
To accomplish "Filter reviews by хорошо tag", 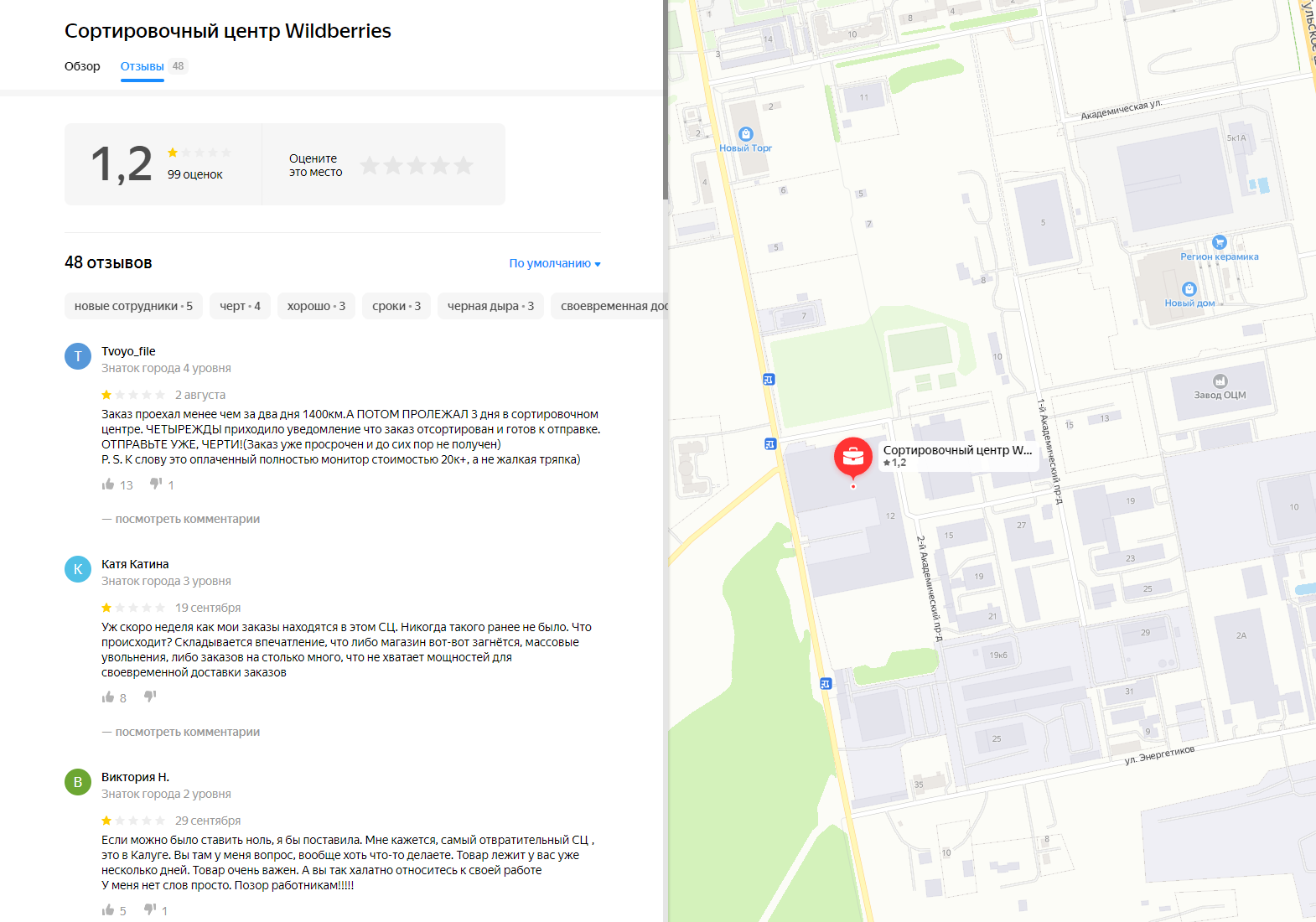I will click(316, 306).
